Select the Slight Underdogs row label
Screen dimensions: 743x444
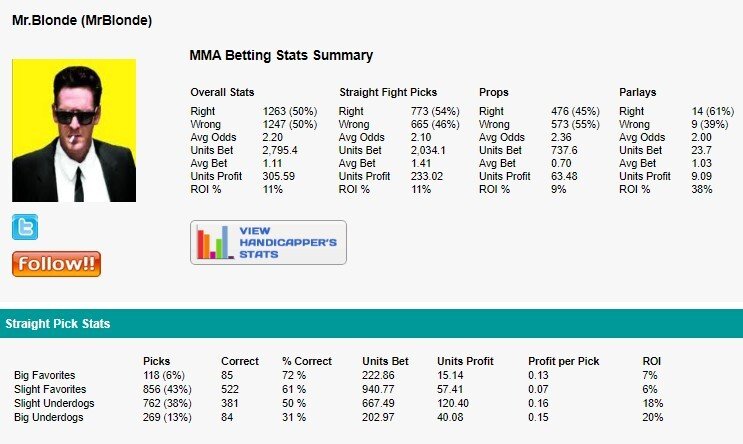pos(53,403)
